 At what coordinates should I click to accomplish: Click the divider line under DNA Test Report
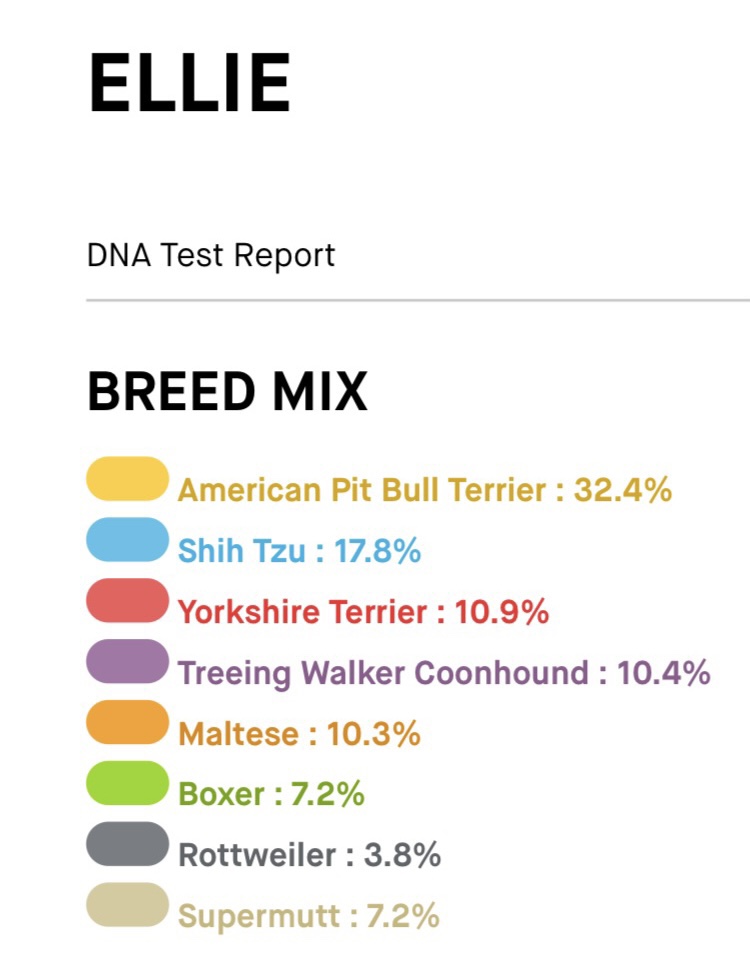click(418, 299)
